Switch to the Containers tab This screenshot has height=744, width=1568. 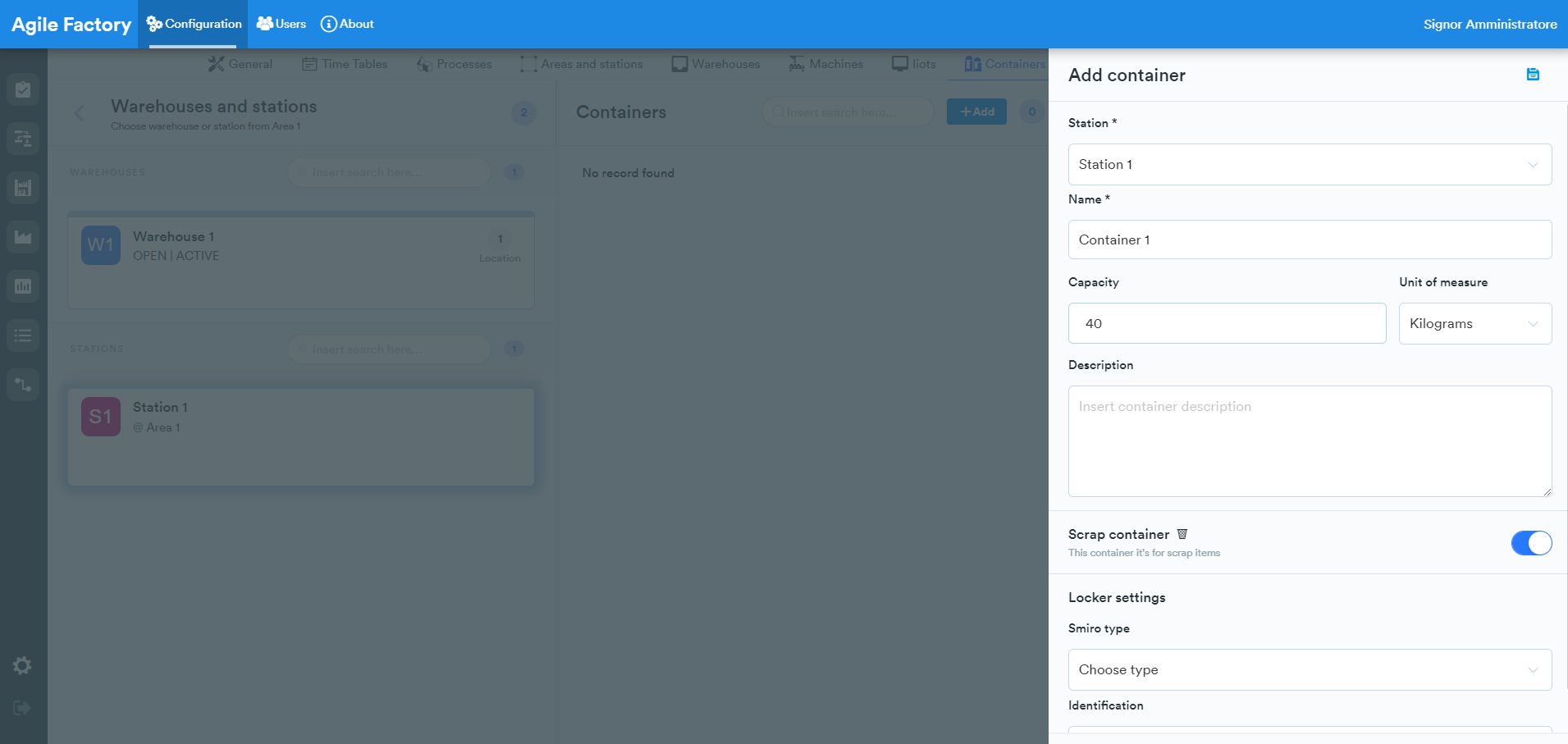(1005, 64)
